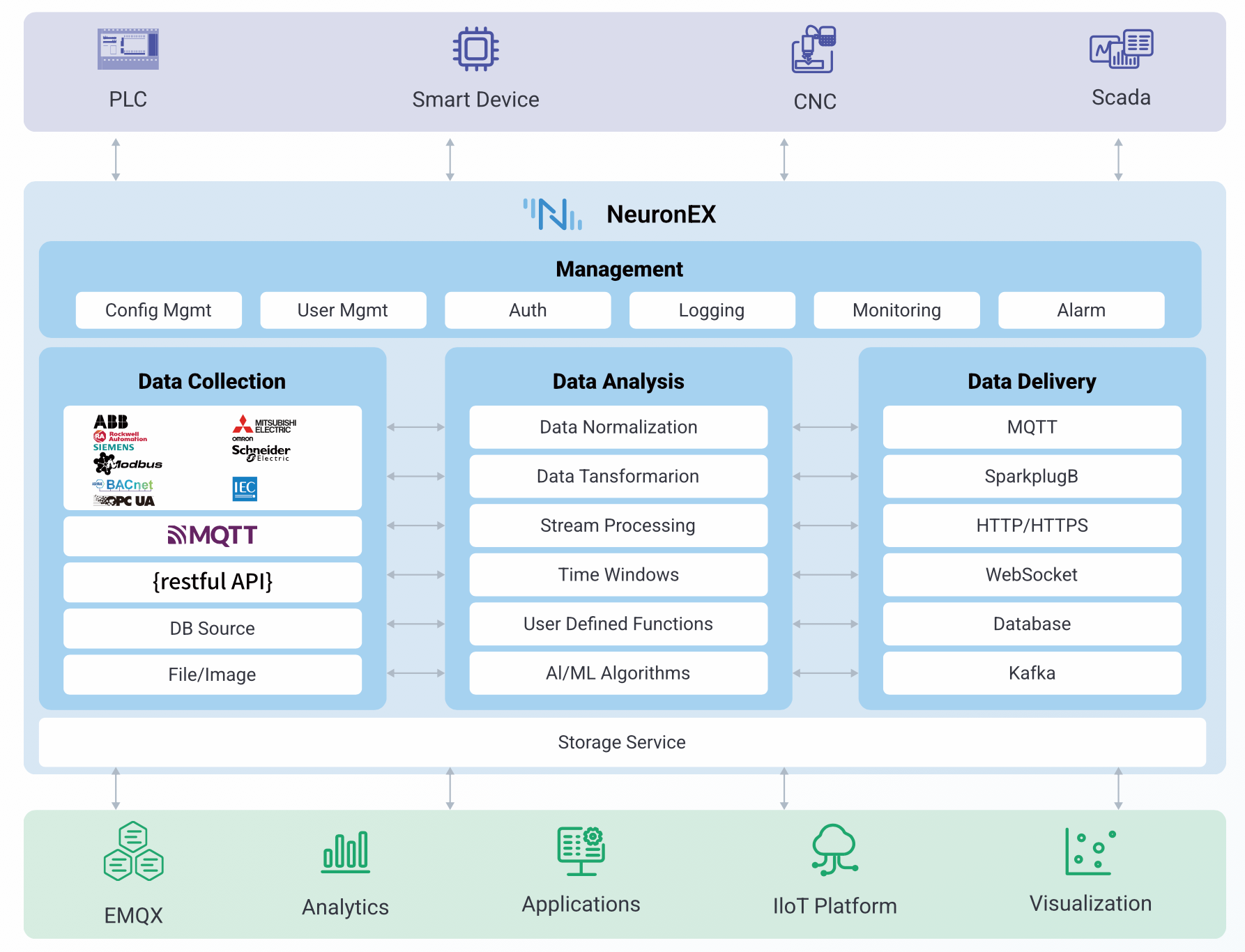Viewport: 1245px width, 952px height.
Task: Click the EMQX label
Action: coord(133,915)
